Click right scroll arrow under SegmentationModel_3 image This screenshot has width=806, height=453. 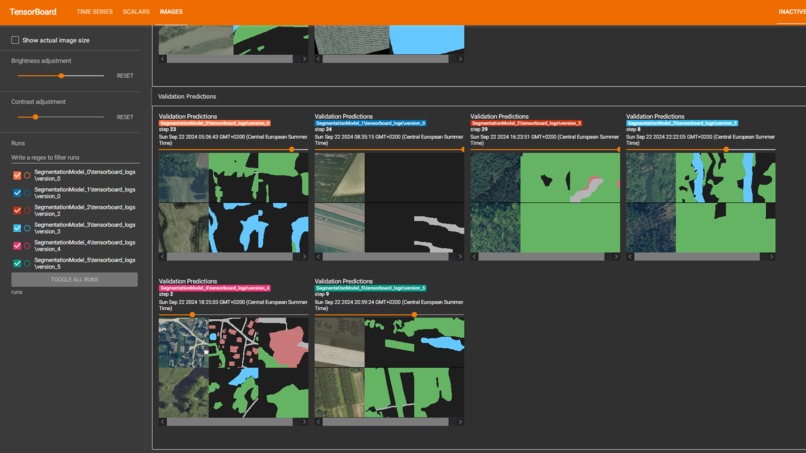[x=772, y=256]
